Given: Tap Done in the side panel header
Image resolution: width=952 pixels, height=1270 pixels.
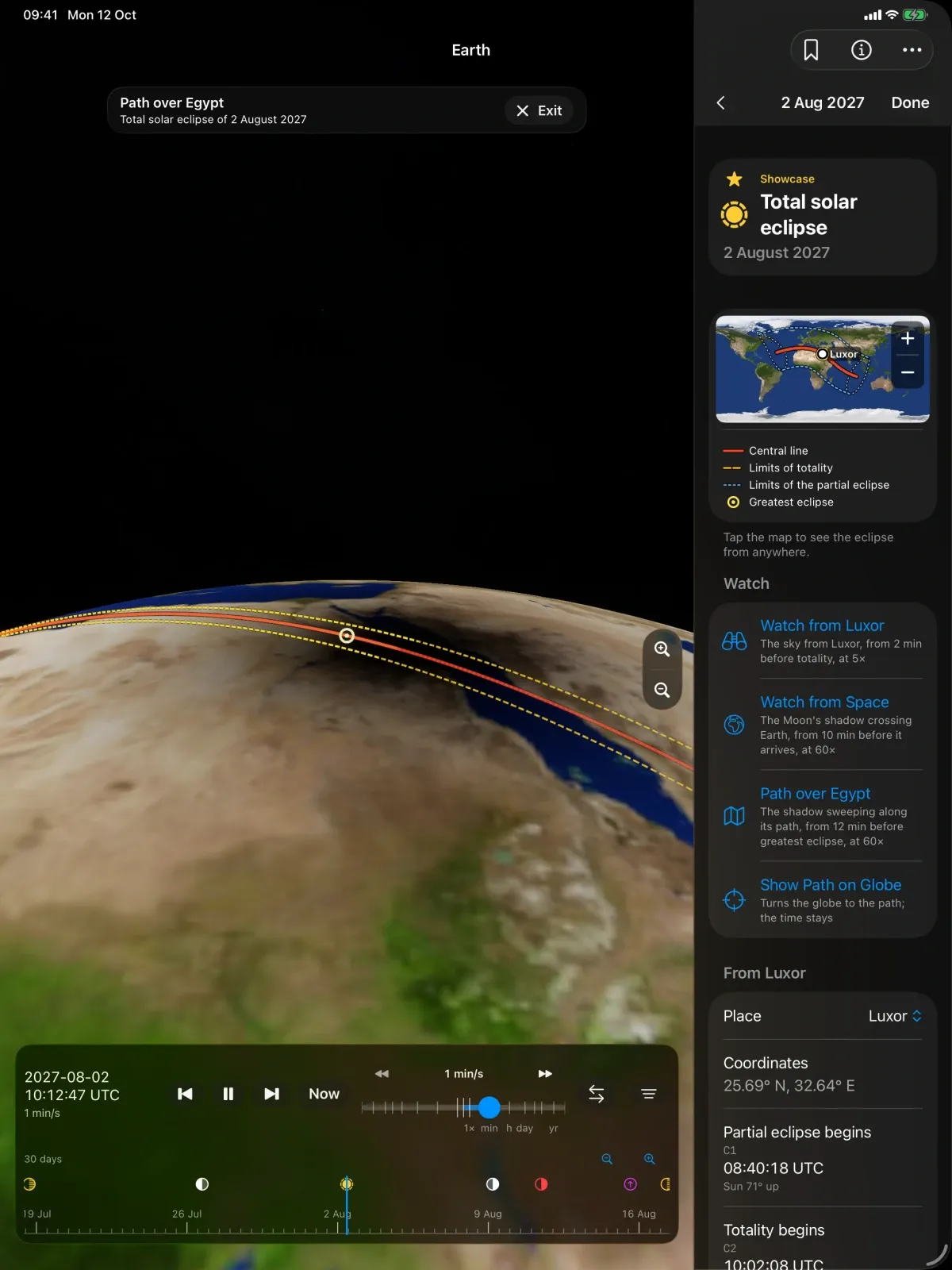Looking at the screenshot, I should click(910, 102).
